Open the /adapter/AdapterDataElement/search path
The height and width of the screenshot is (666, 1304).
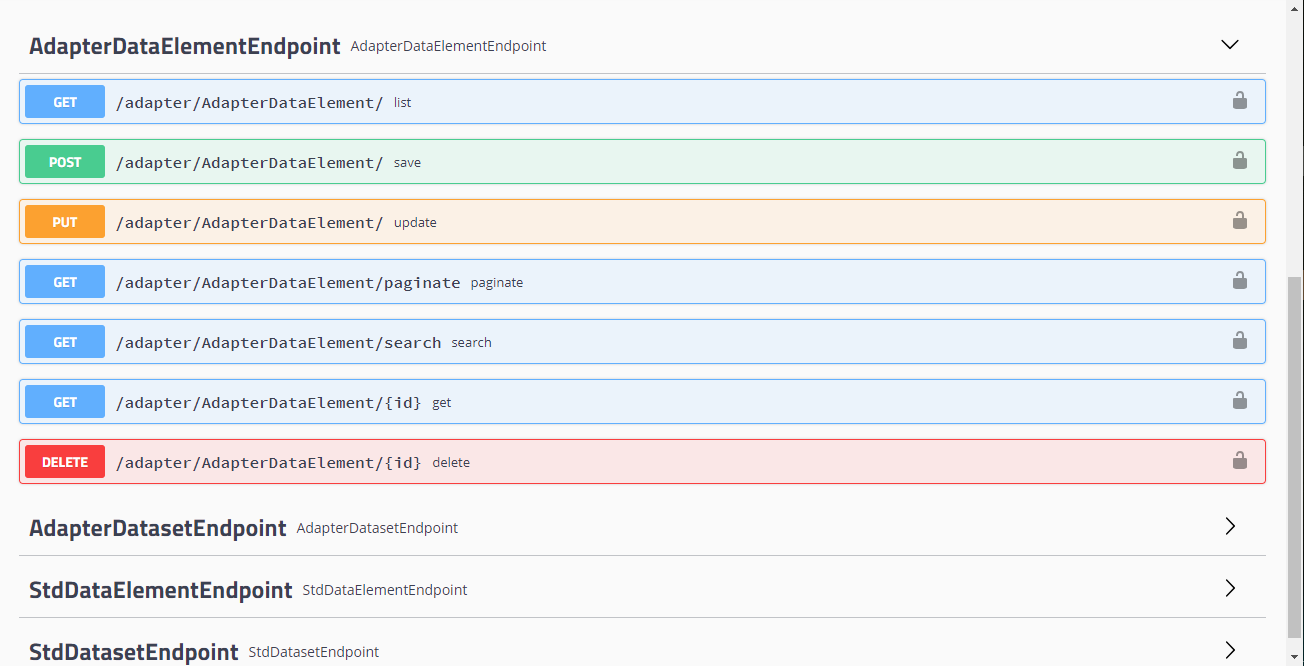pyautogui.click(x=278, y=343)
